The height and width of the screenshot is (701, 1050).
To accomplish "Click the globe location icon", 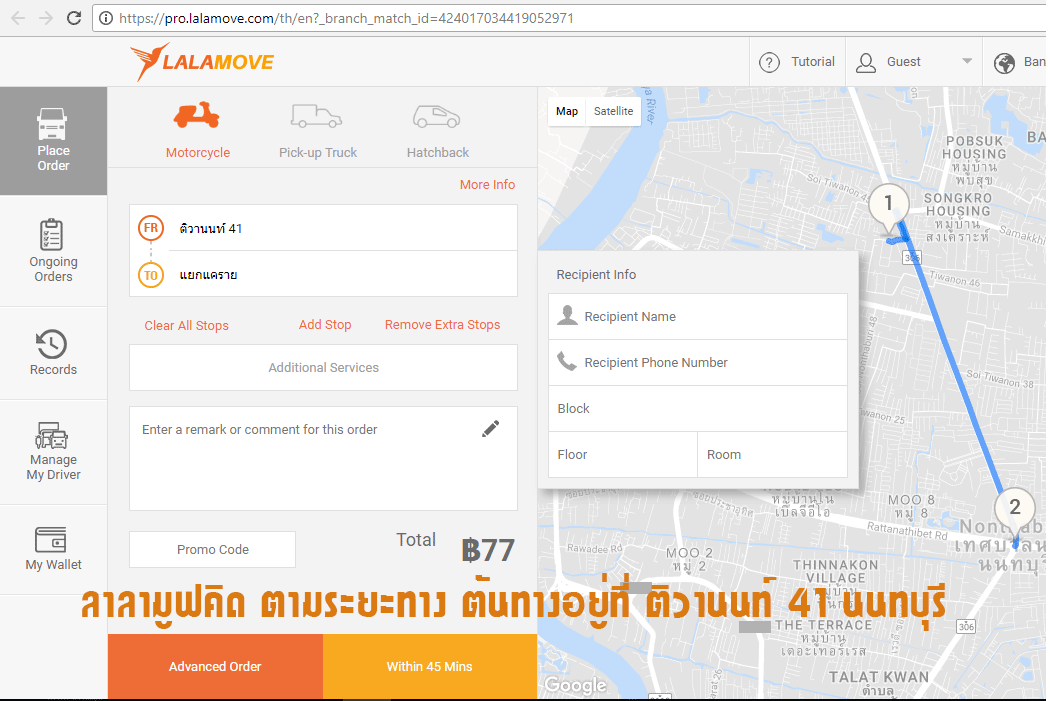I will (1004, 63).
